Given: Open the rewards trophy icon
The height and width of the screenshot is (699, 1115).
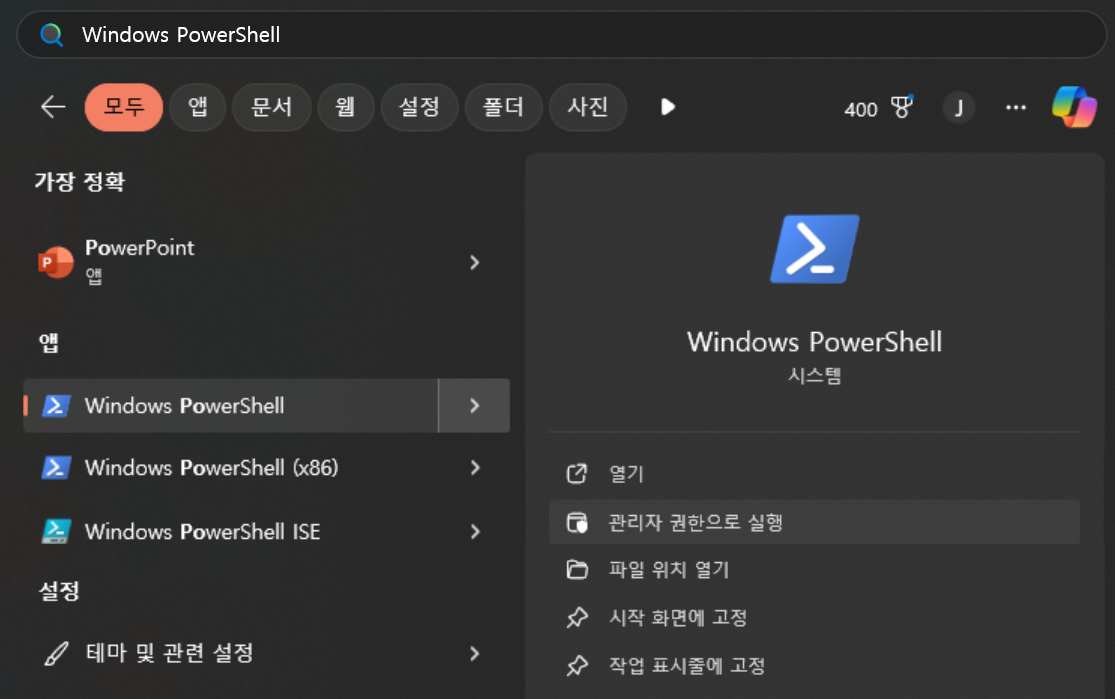Looking at the screenshot, I should click(902, 107).
